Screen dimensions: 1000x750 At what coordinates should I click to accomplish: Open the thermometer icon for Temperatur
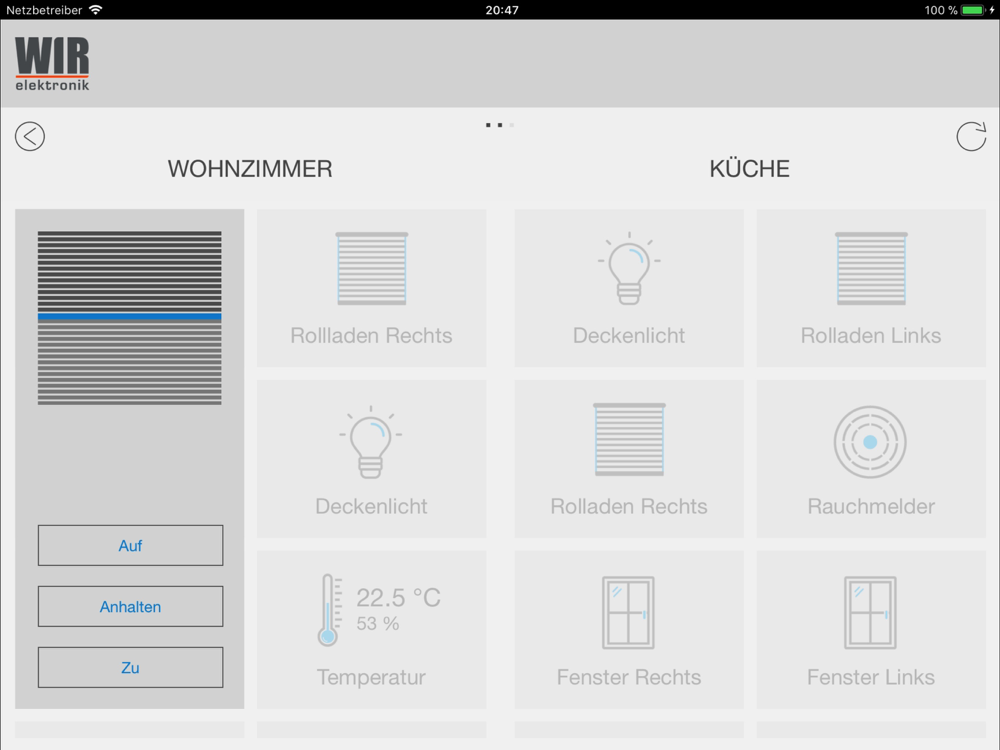pos(329,610)
